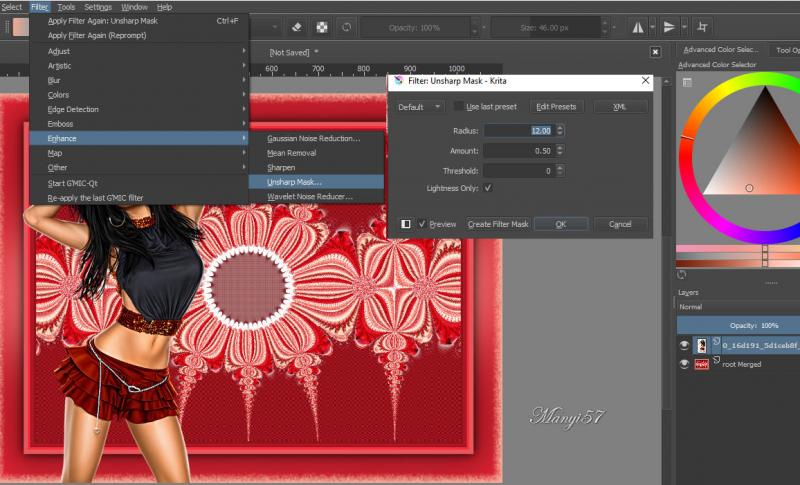The width and height of the screenshot is (800, 485).
Task: Click OK in the Unsharp Mask dialog
Action: (x=560, y=224)
